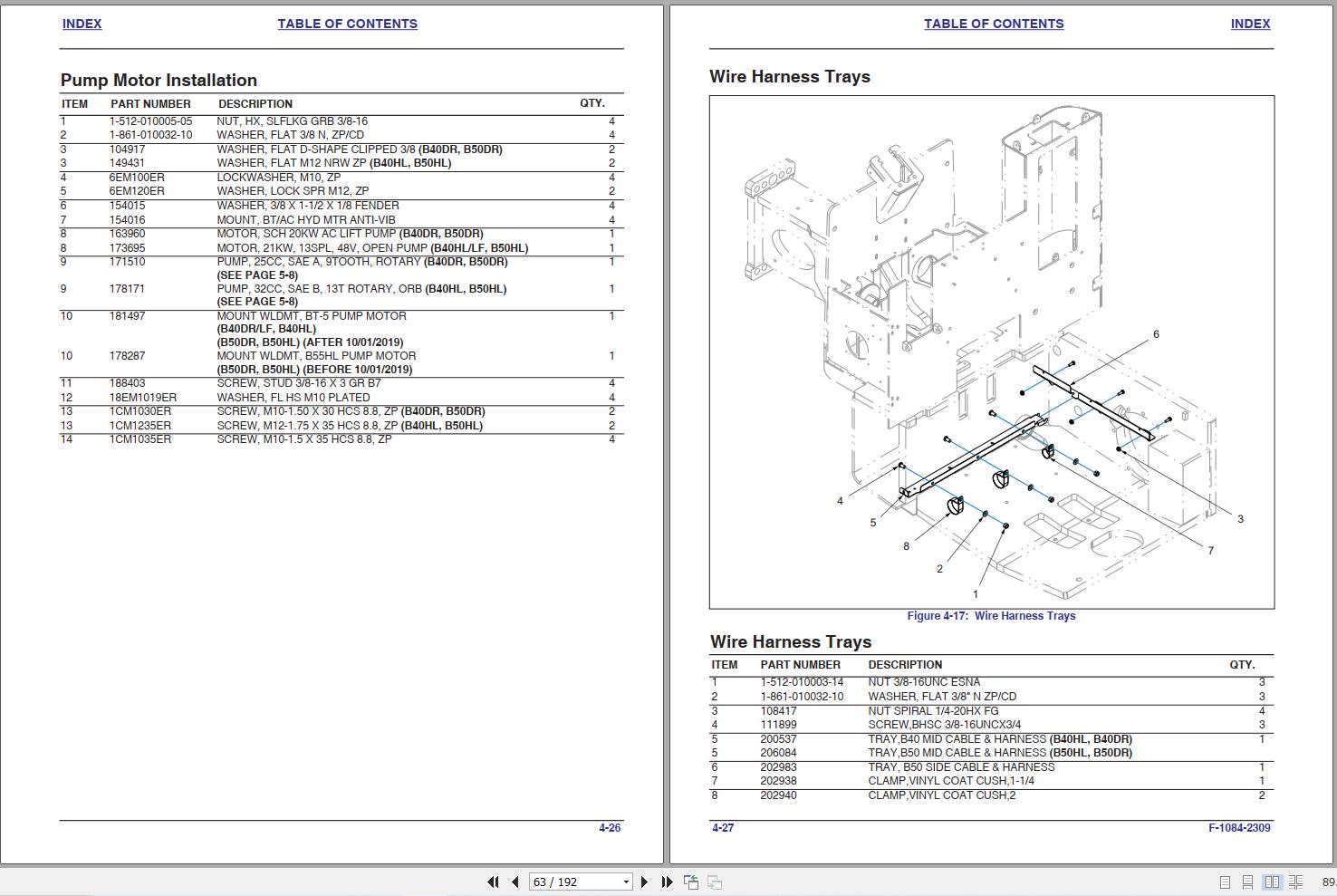Viewport: 1337px width, 896px height.
Task: Go to previous view icon
Action: (x=691, y=882)
